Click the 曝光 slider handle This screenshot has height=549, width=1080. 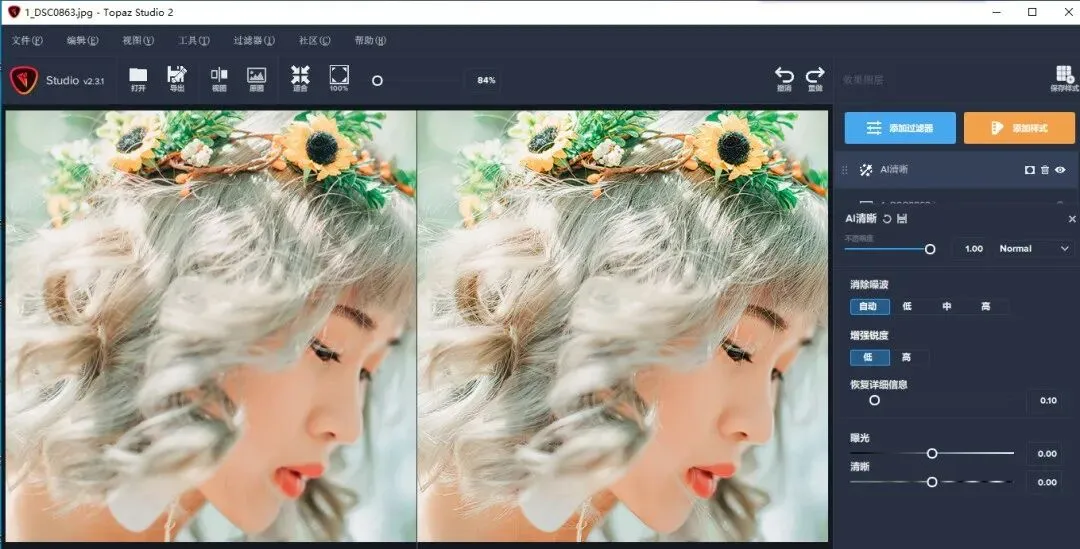(932, 453)
